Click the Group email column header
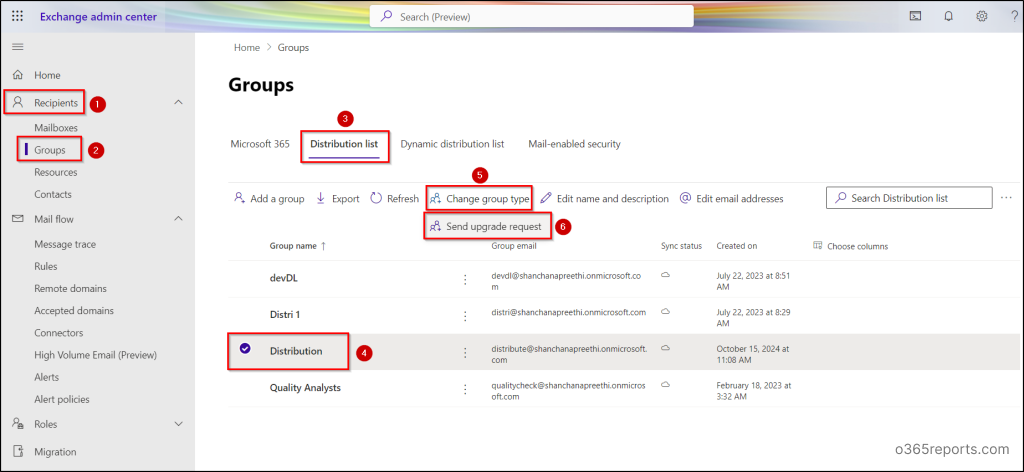The image size is (1024, 472). tap(514, 246)
